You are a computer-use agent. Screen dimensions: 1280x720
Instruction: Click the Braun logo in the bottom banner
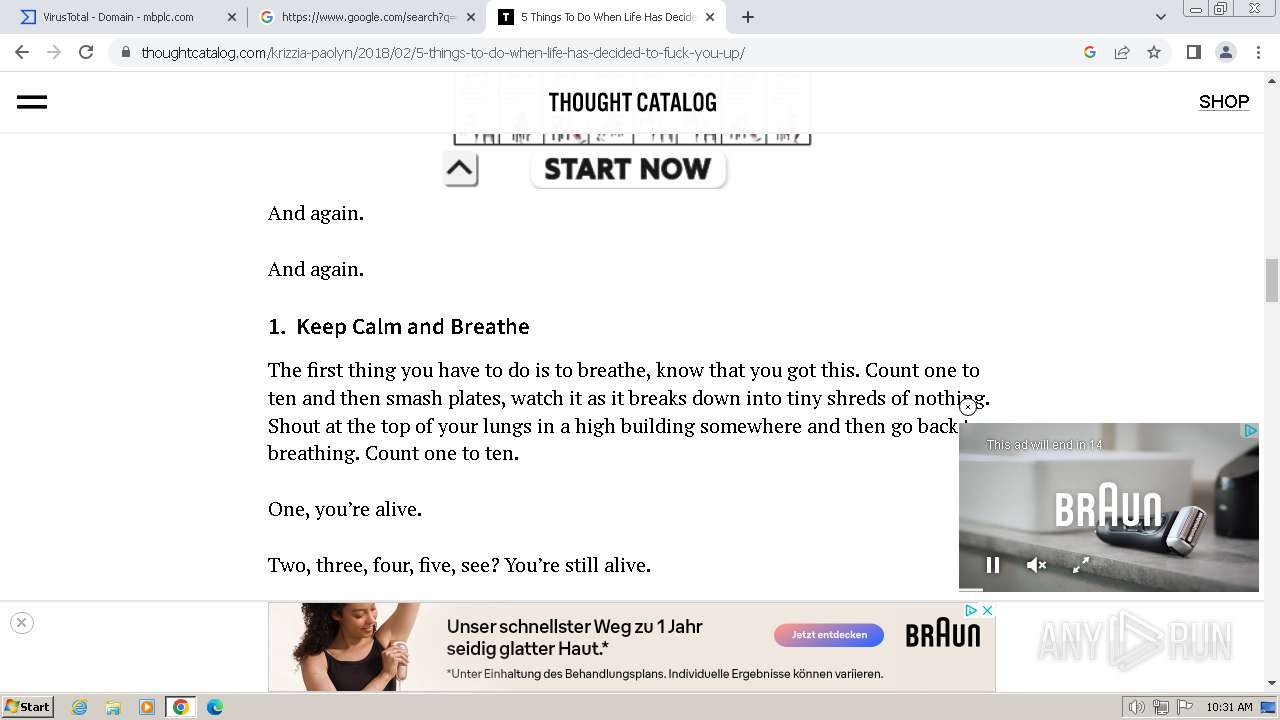[943, 635]
